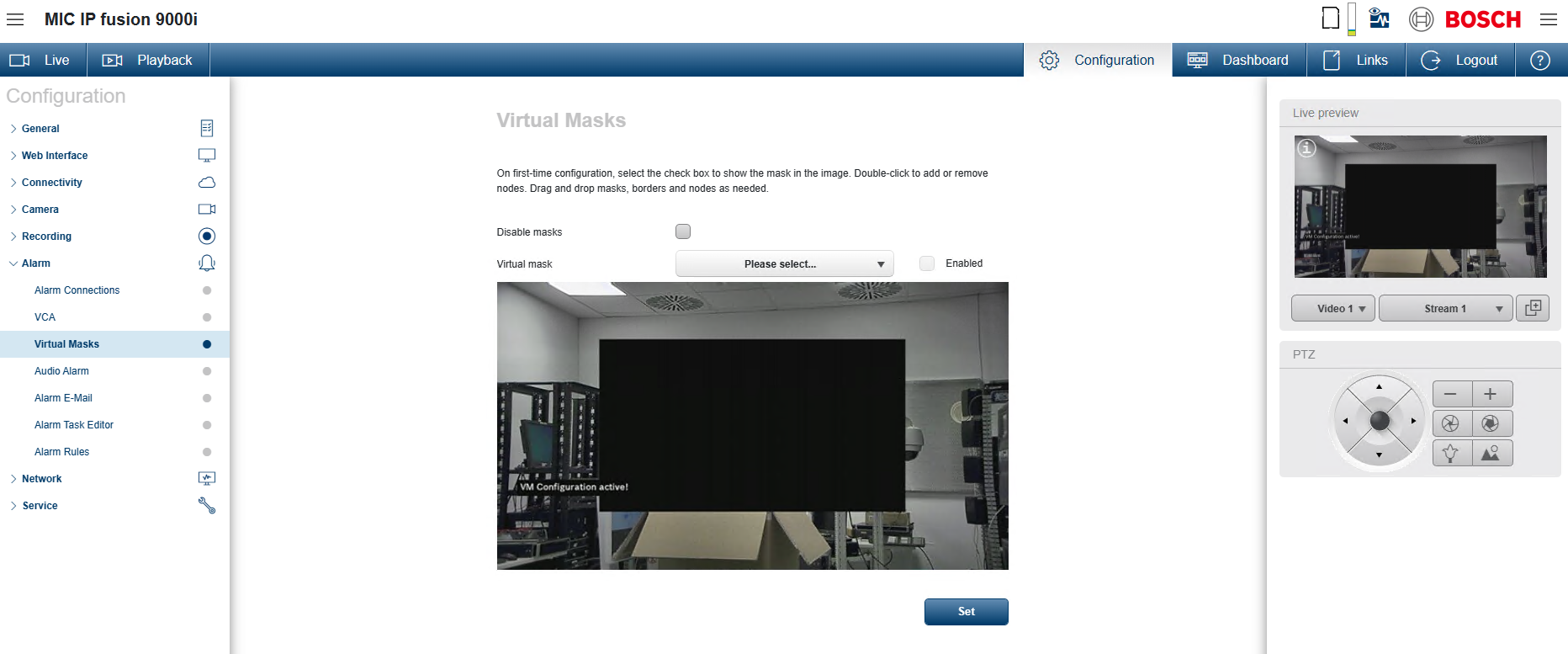Select the Configuration tab
The image size is (1568, 654).
click(1098, 60)
